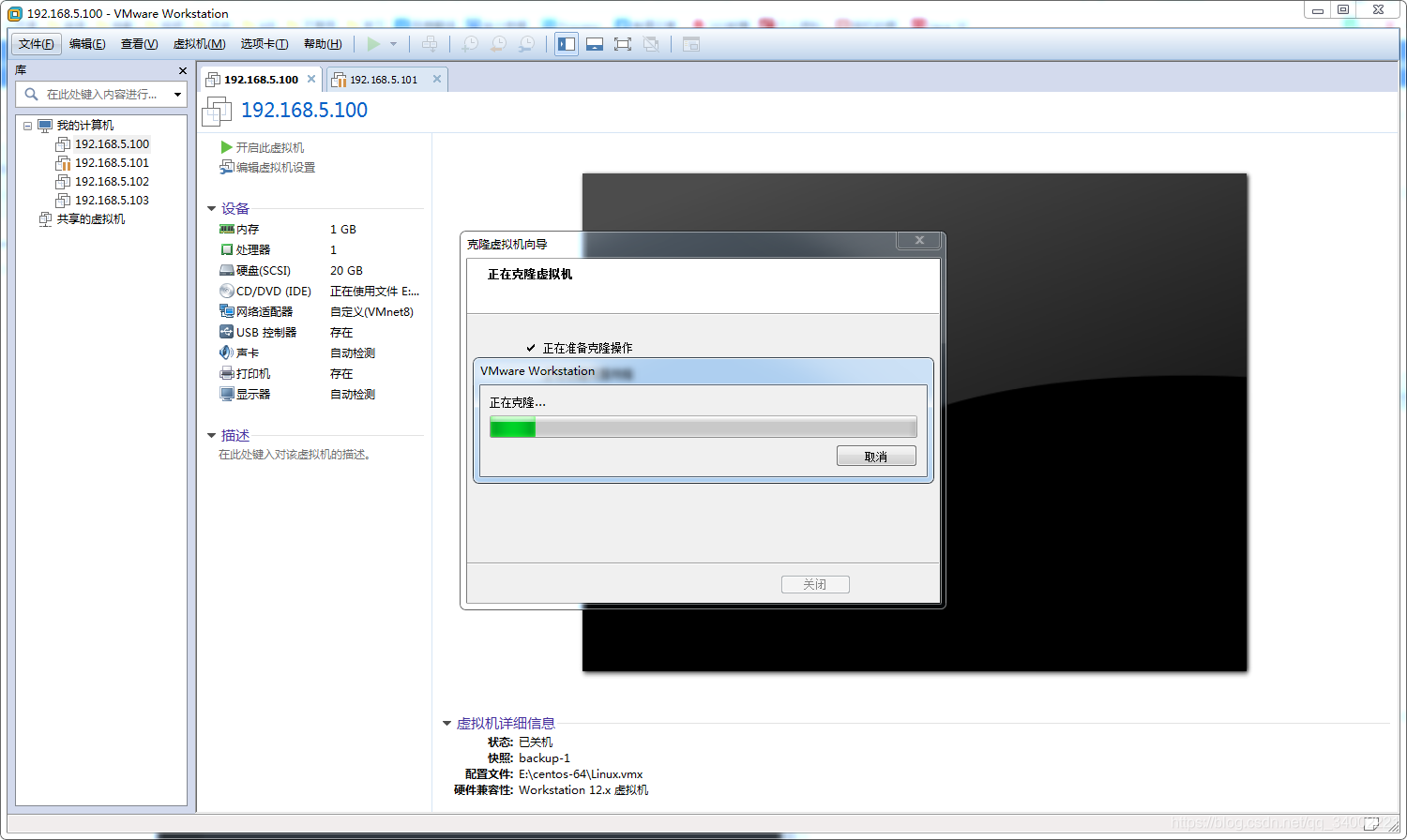This screenshot has width=1407, height=840.
Task: Click the 内存 memory device icon
Action: point(226,229)
